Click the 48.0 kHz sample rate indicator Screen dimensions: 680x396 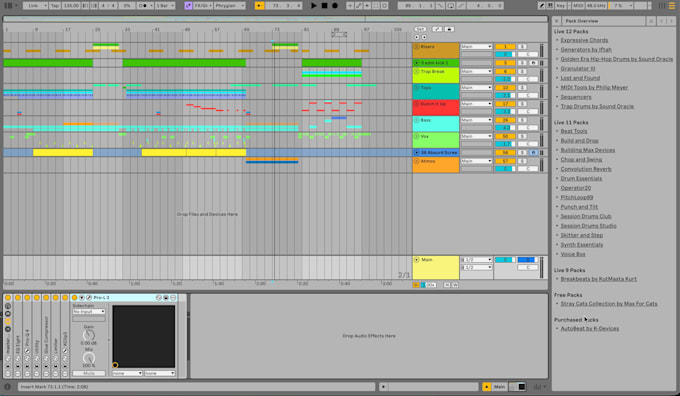(x=596, y=6)
